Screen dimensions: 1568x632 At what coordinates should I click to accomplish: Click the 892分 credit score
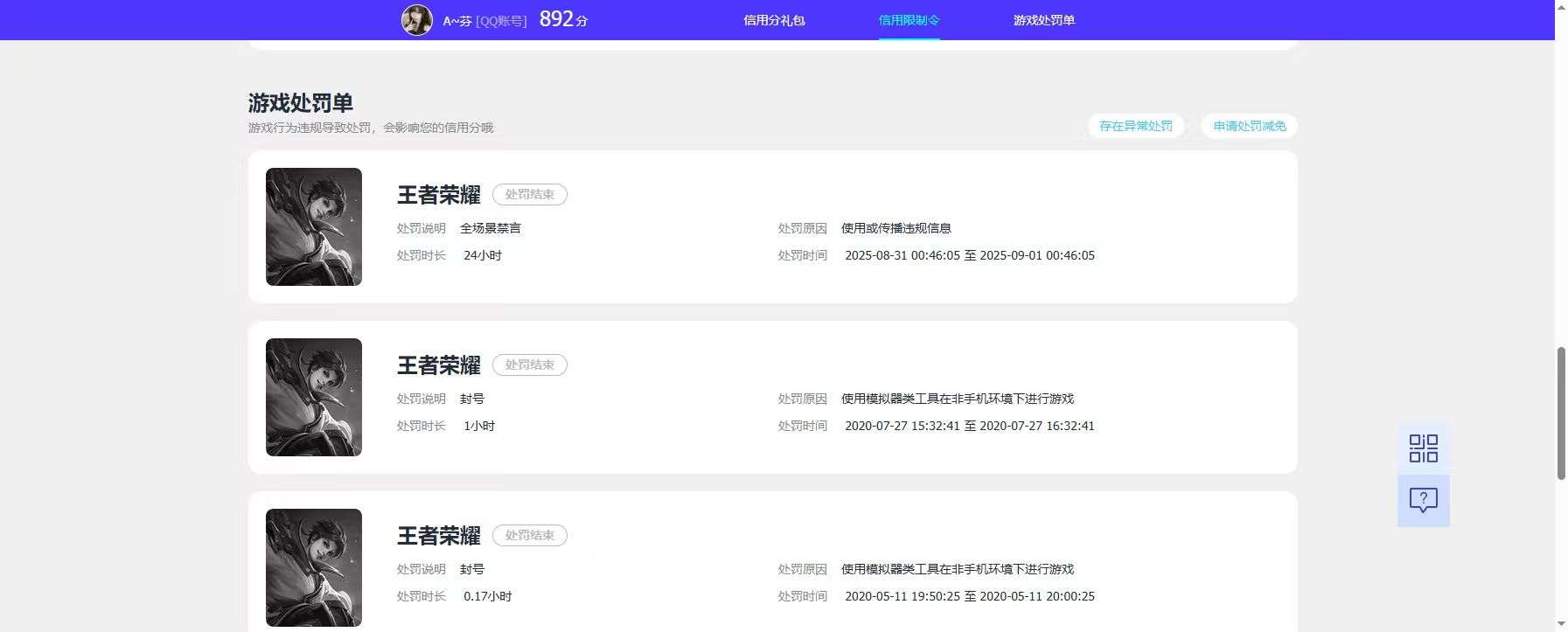pyautogui.click(x=563, y=19)
